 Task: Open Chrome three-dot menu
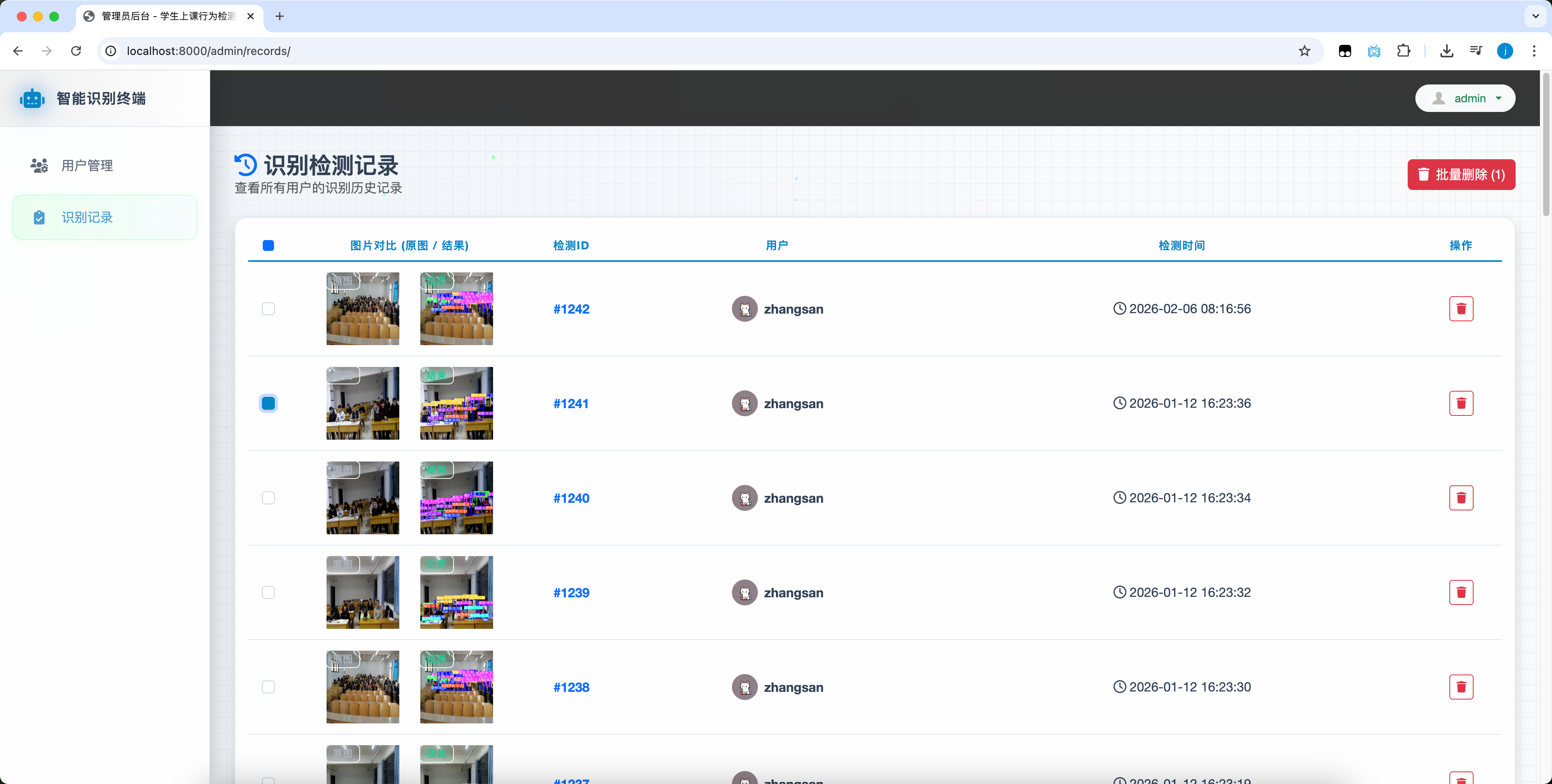1534,51
